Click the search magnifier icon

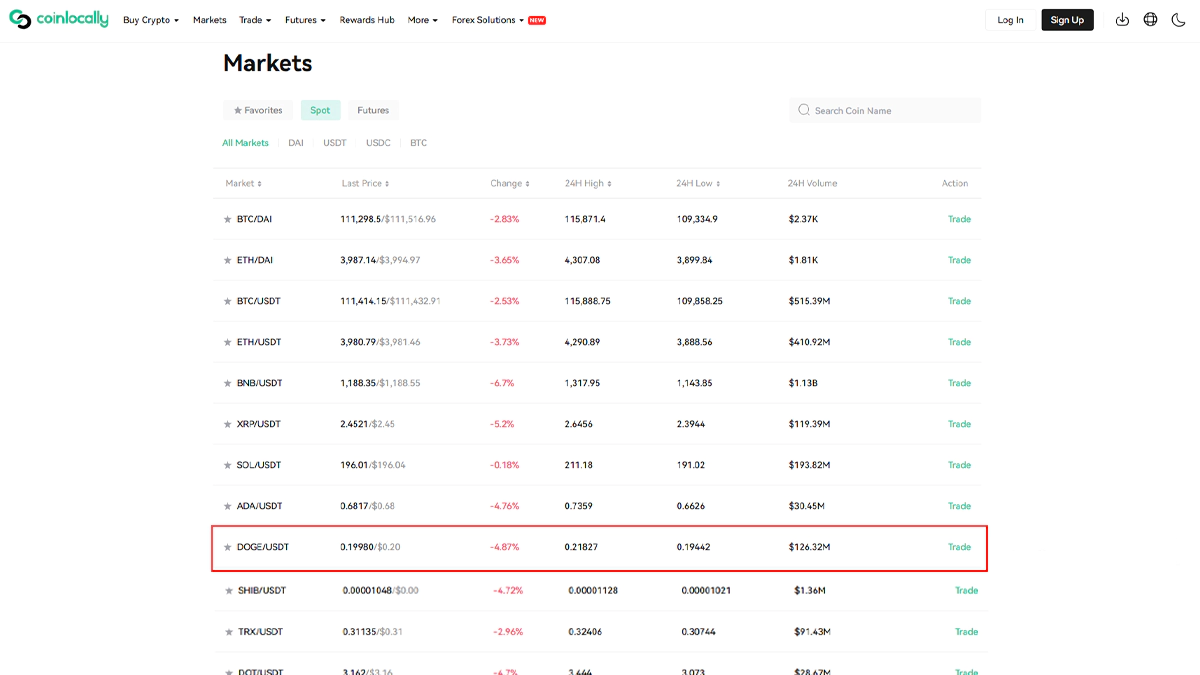(804, 110)
